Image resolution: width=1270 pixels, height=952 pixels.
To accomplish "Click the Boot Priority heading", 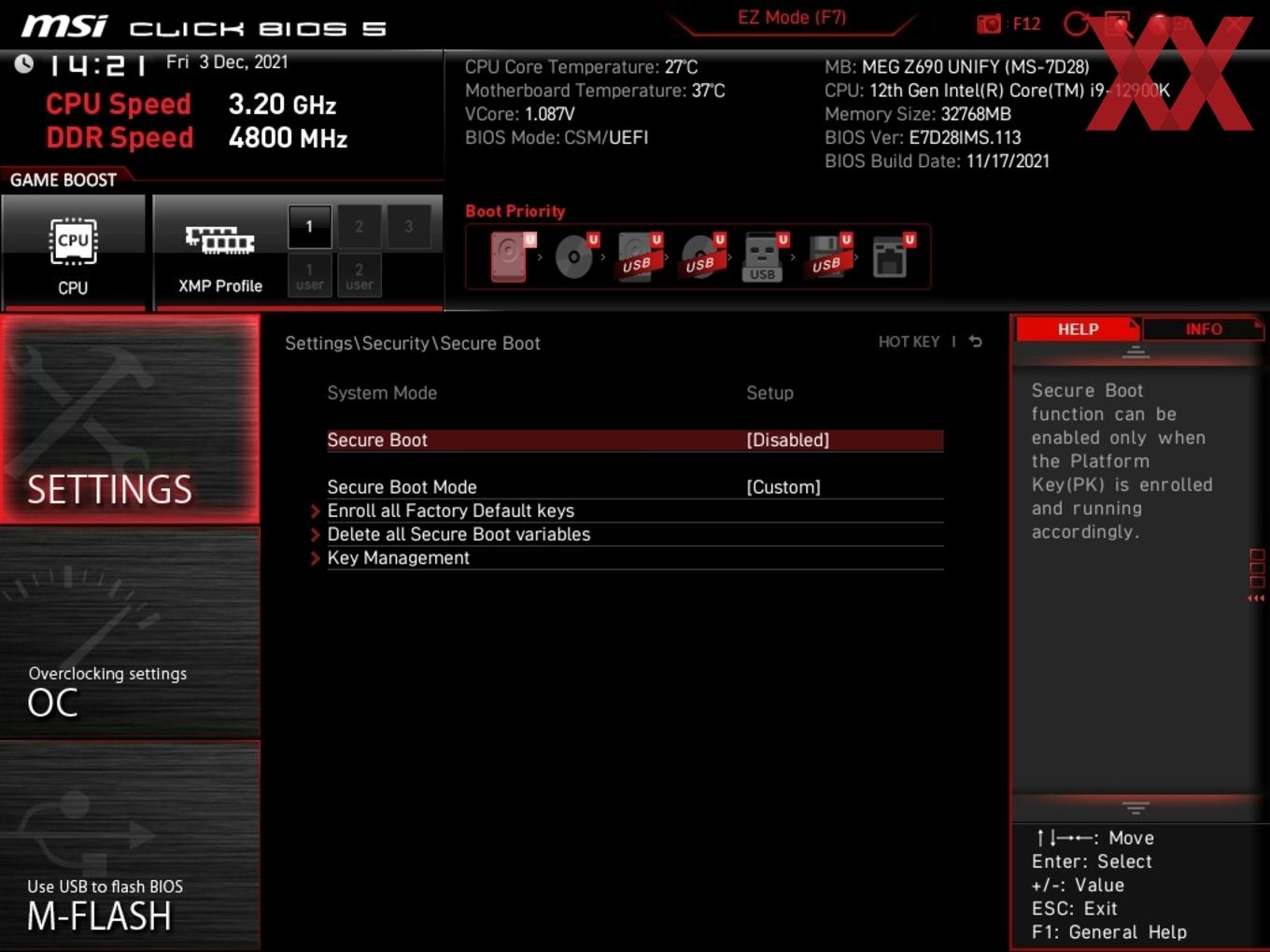I will point(515,211).
